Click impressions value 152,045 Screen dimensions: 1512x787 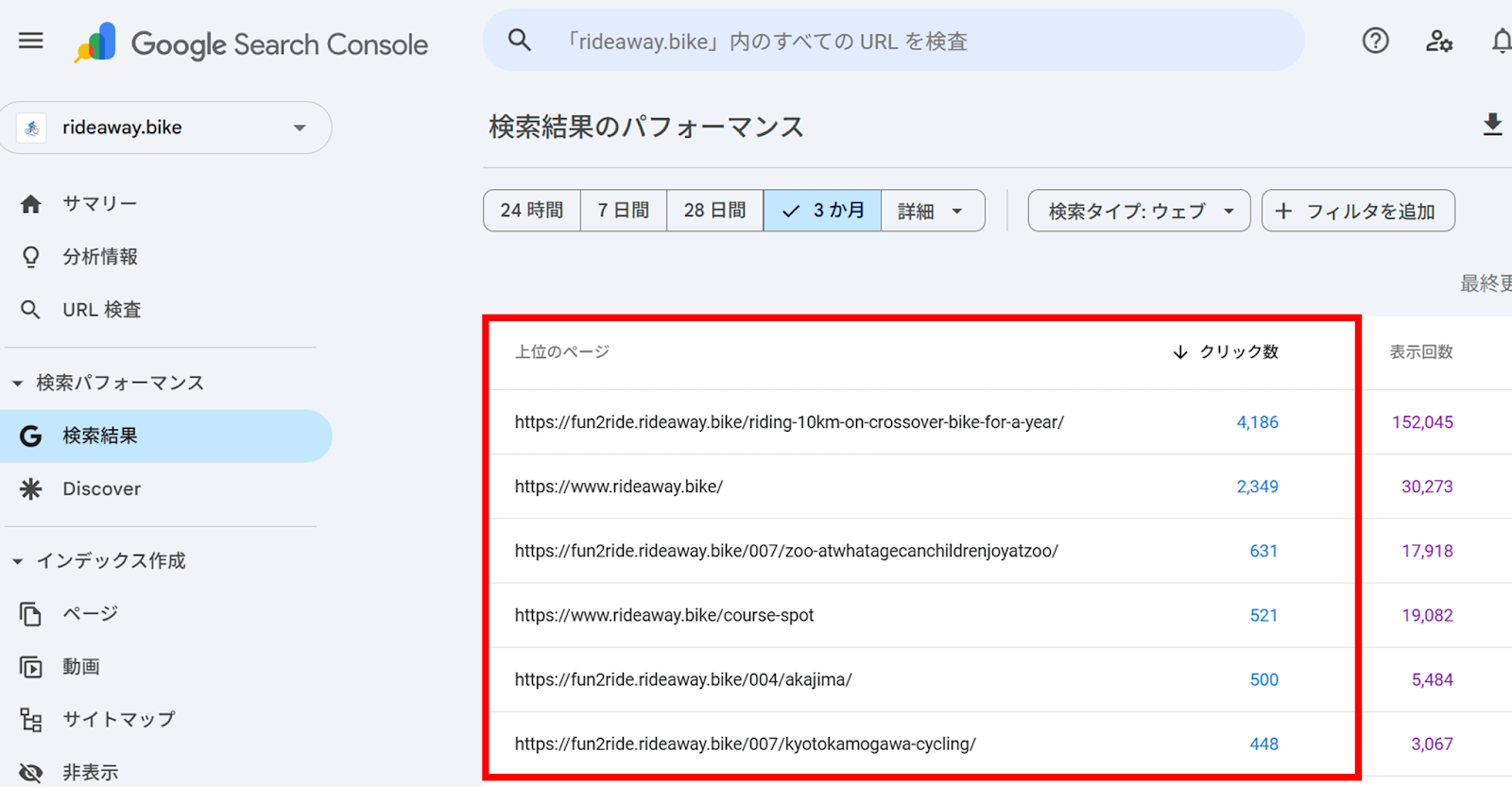(x=1422, y=422)
